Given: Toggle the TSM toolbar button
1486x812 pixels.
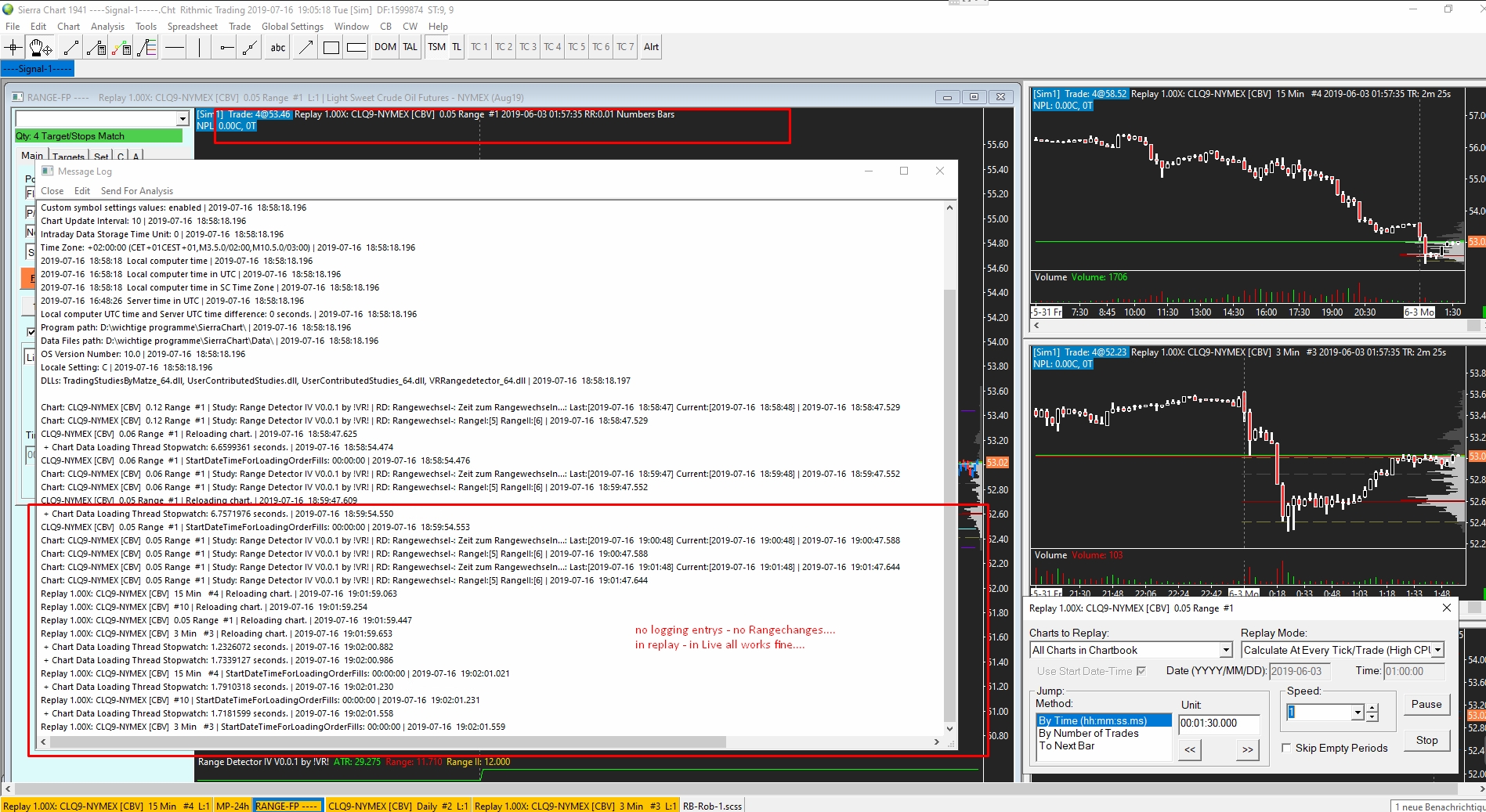Looking at the screenshot, I should pyautogui.click(x=437, y=47).
